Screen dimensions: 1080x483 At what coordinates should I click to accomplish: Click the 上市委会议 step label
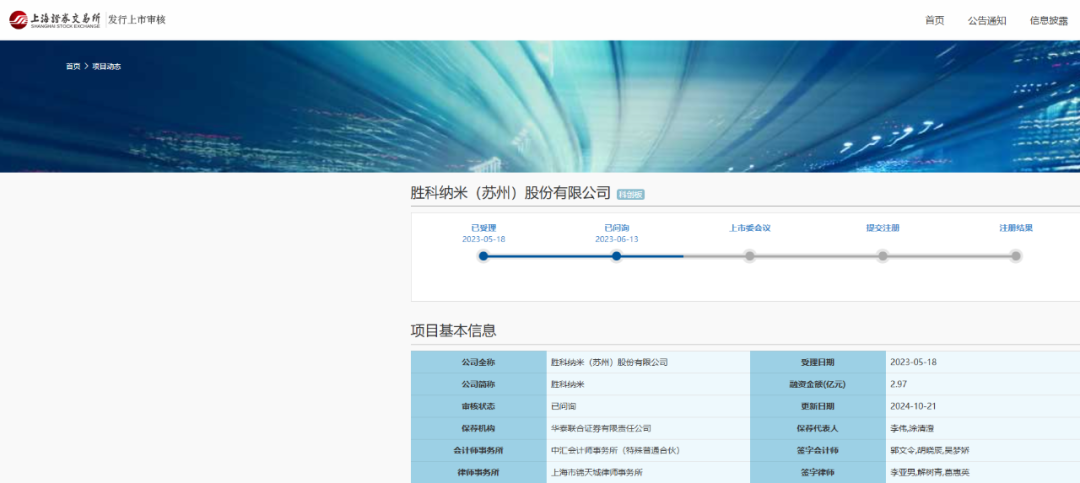coord(749,228)
